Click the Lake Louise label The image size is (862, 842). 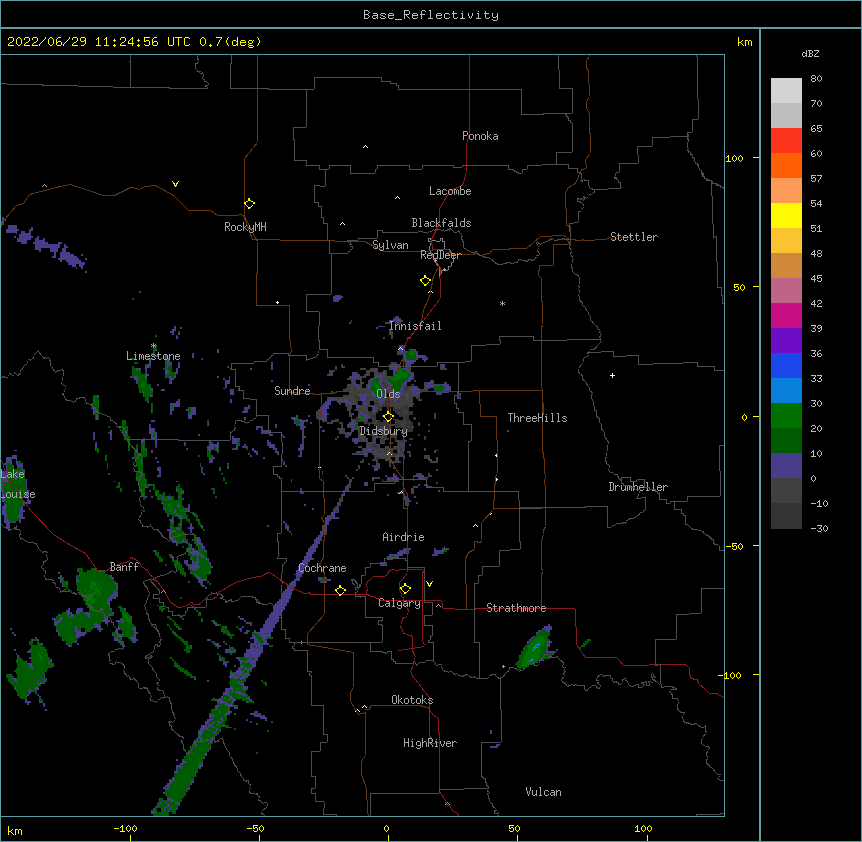(x=18, y=484)
